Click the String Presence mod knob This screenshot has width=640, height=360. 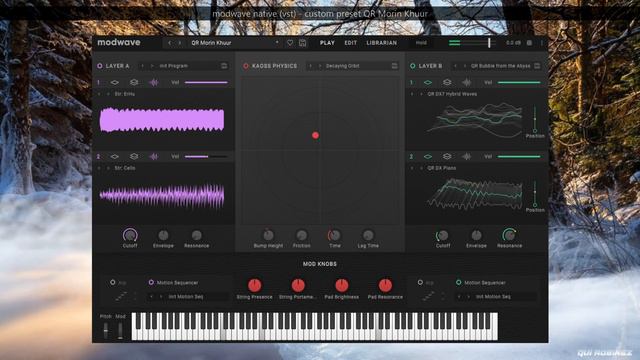pyautogui.click(x=254, y=285)
